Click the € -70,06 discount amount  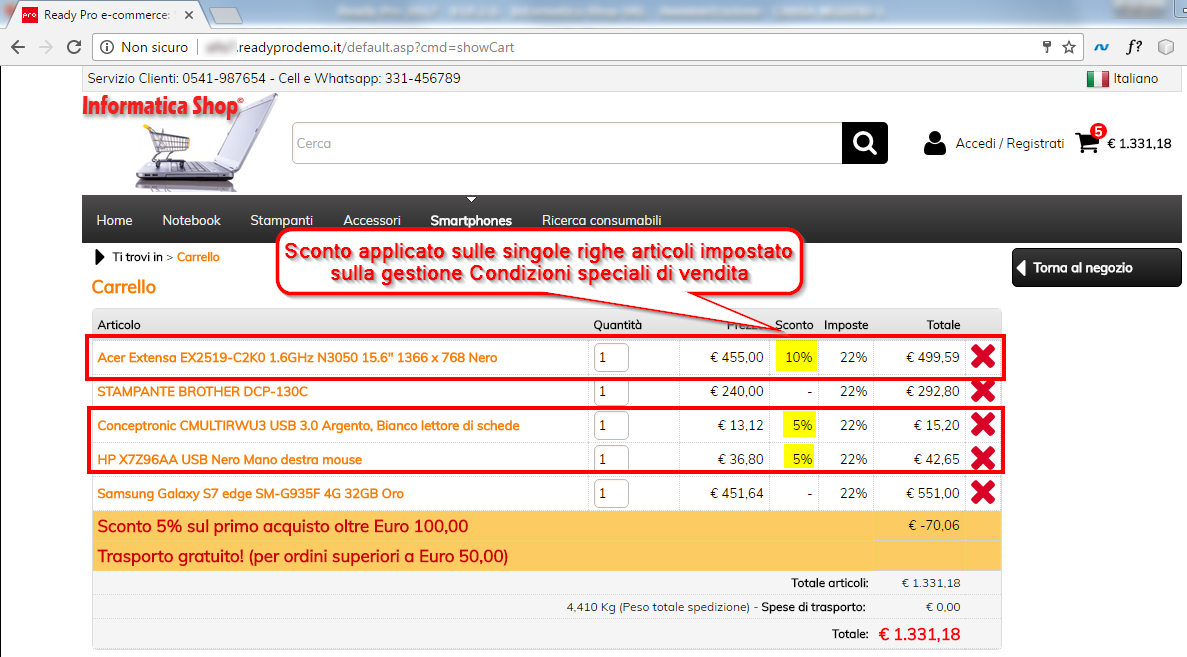[933, 525]
